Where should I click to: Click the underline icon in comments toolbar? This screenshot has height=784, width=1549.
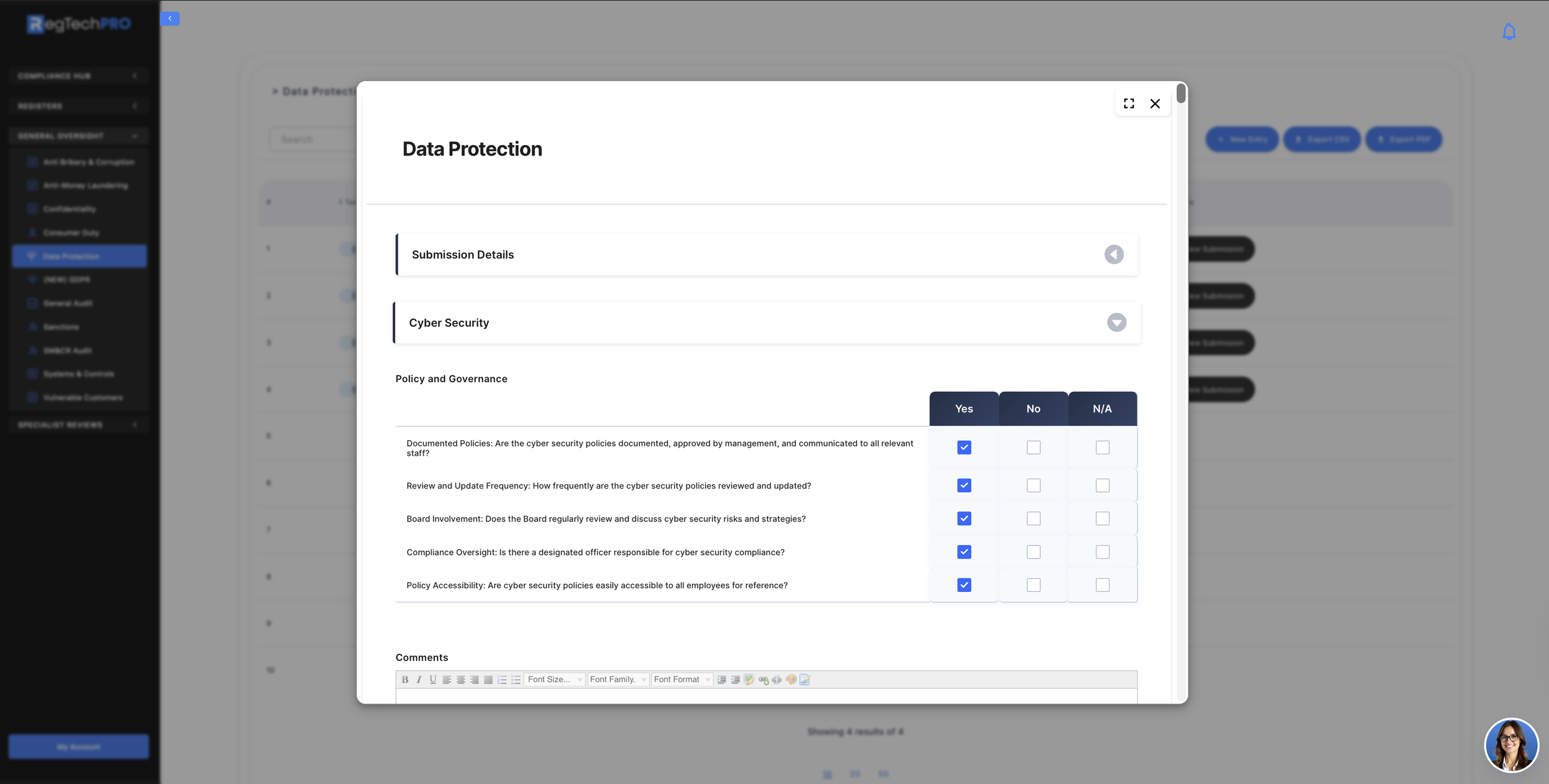432,679
